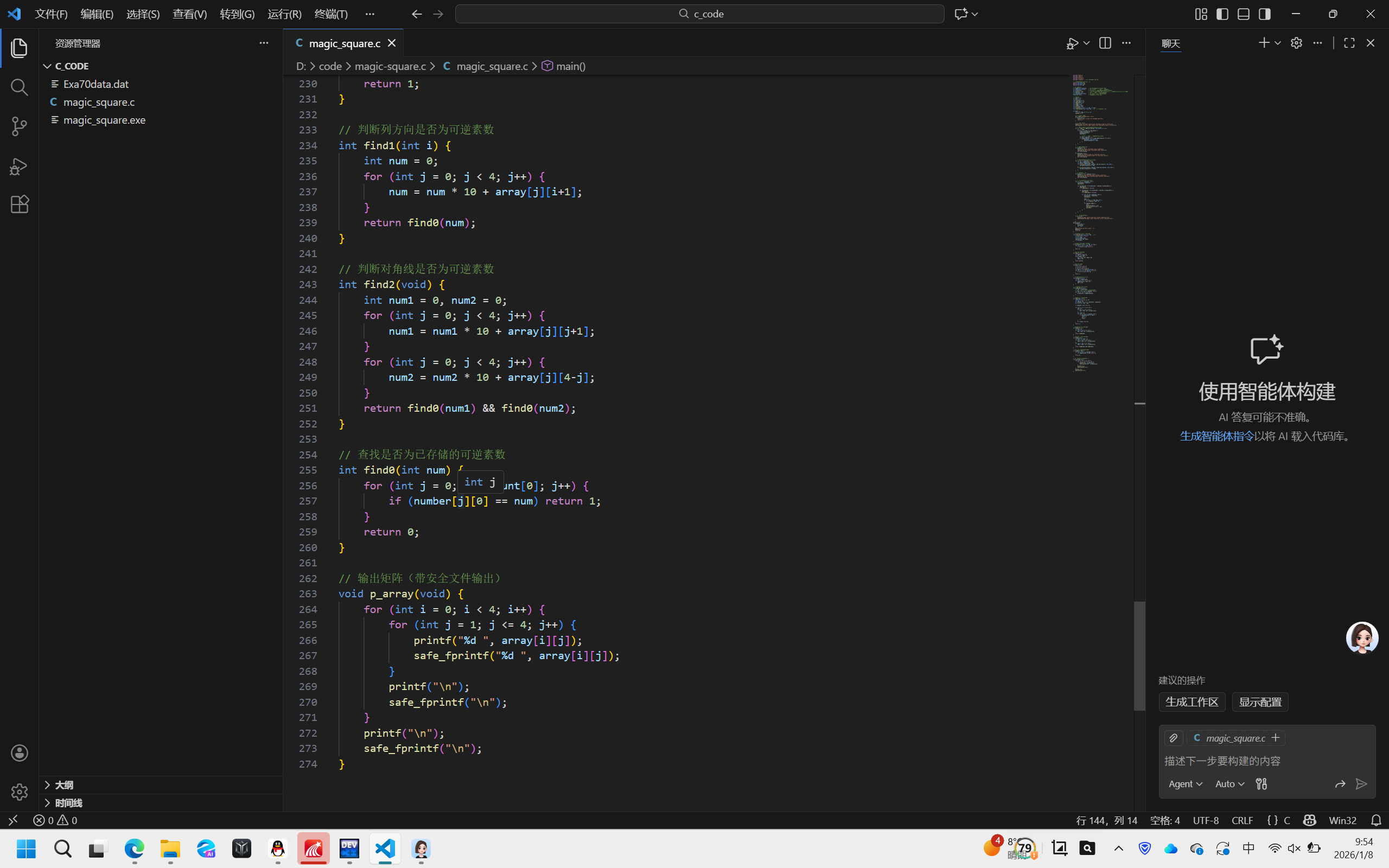Open the Search view in activity bar
1389x868 pixels.
coord(19,87)
